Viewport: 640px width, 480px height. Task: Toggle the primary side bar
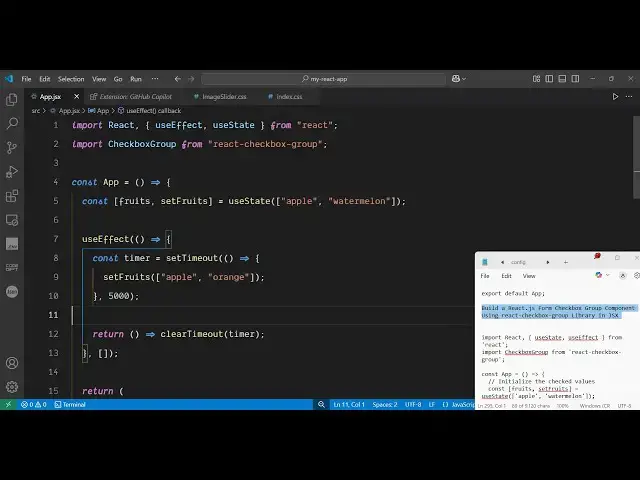tap(549, 79)
